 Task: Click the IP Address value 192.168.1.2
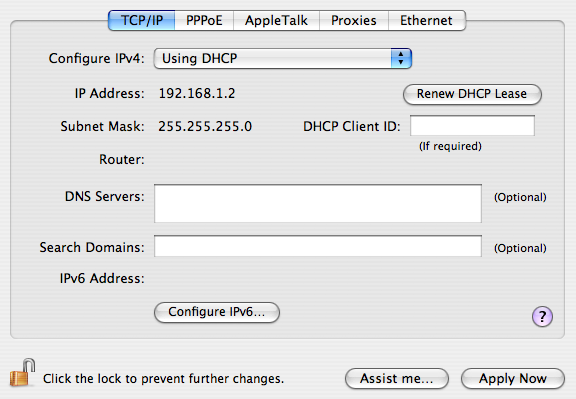(x=197, y=93)
